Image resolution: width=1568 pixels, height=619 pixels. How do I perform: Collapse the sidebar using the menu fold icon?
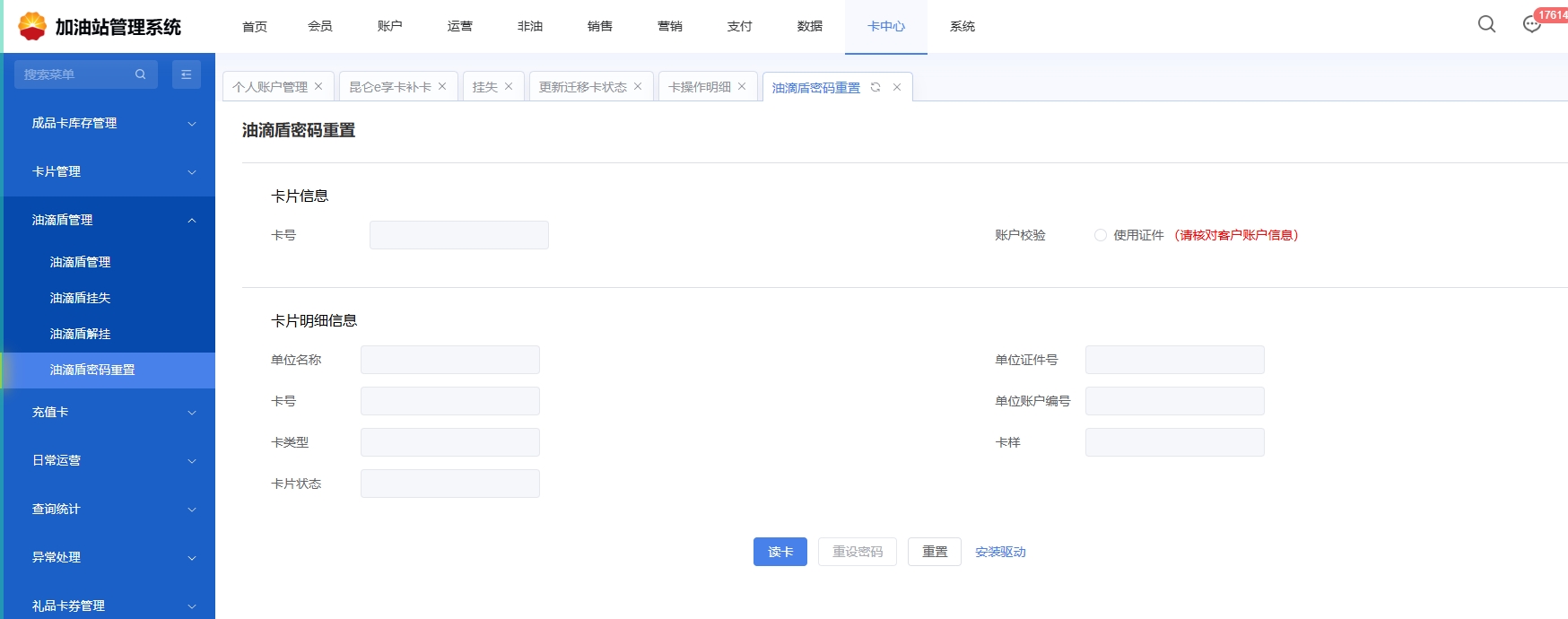point(186,74)
